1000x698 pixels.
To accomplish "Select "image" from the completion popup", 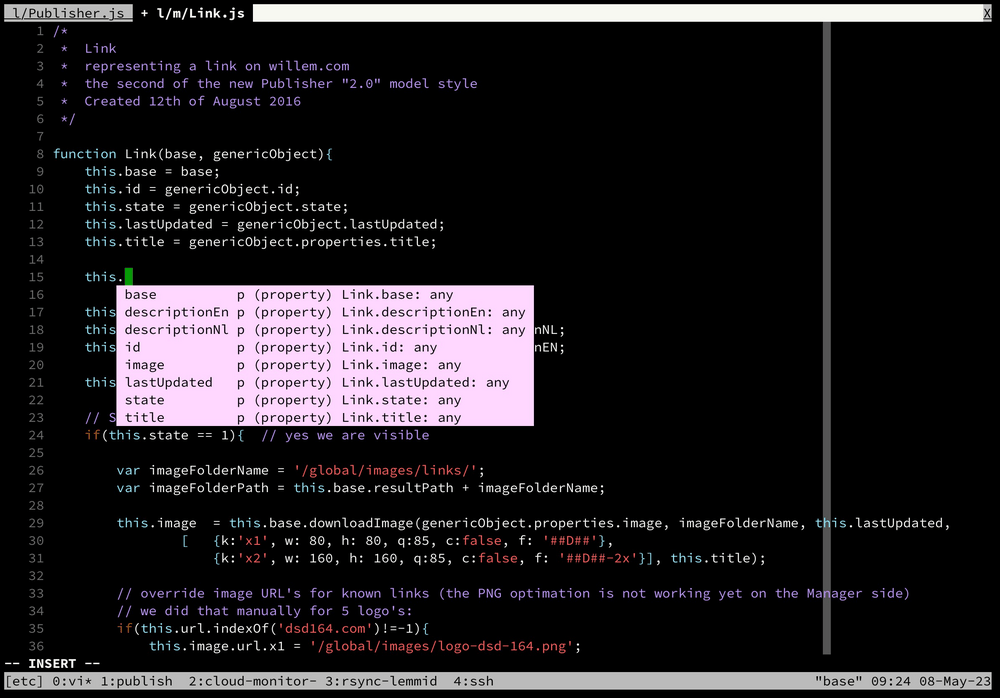I will pos(144,364).
